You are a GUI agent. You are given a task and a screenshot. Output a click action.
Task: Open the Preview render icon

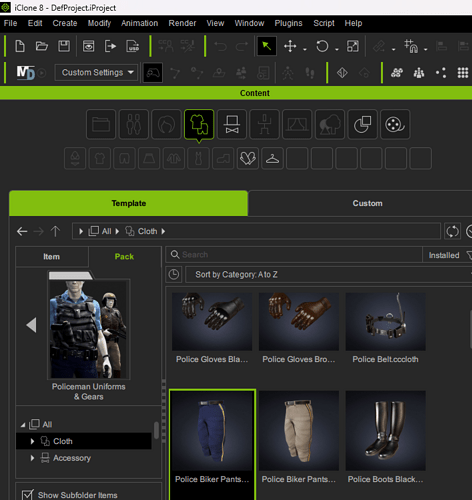(88, 46)
